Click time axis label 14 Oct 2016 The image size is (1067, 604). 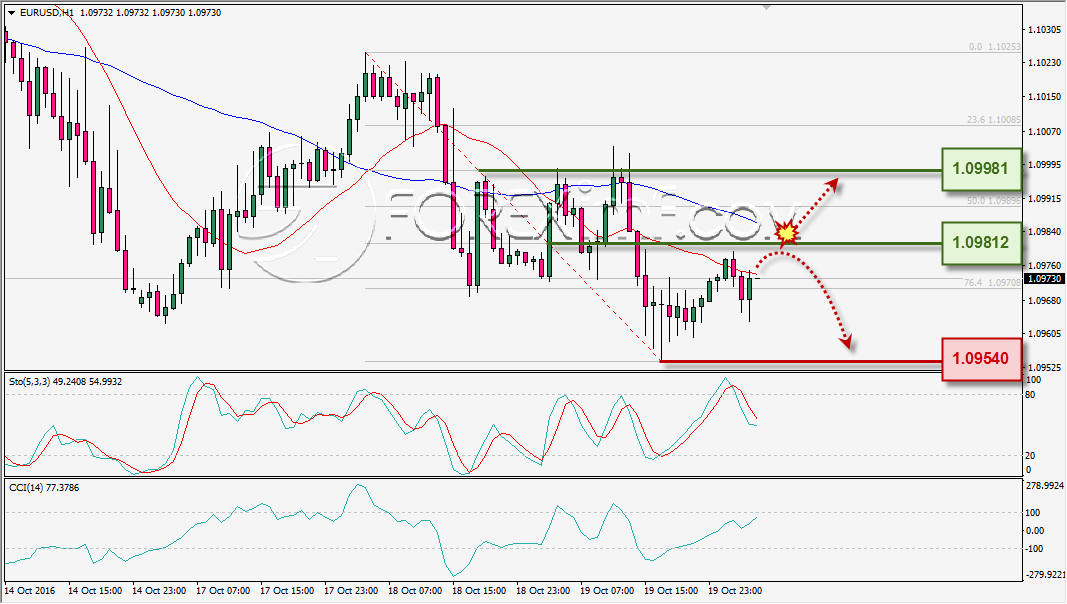[x=30, y=590]
